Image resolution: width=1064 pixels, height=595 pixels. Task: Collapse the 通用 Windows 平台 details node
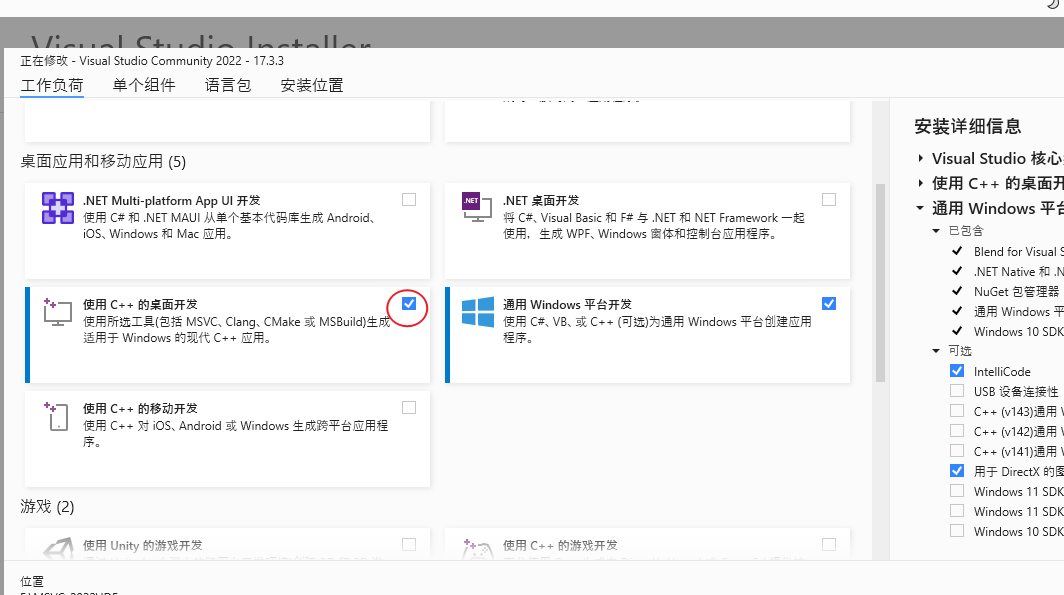tap(920, 209)
